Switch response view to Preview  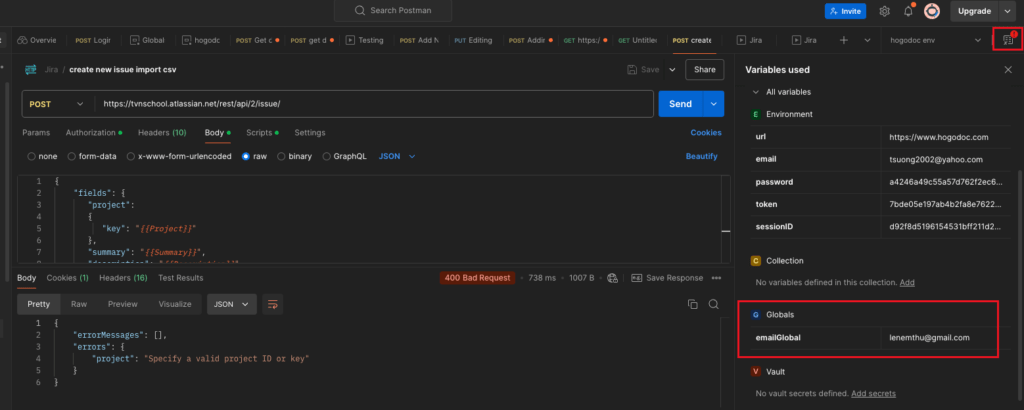123,304
